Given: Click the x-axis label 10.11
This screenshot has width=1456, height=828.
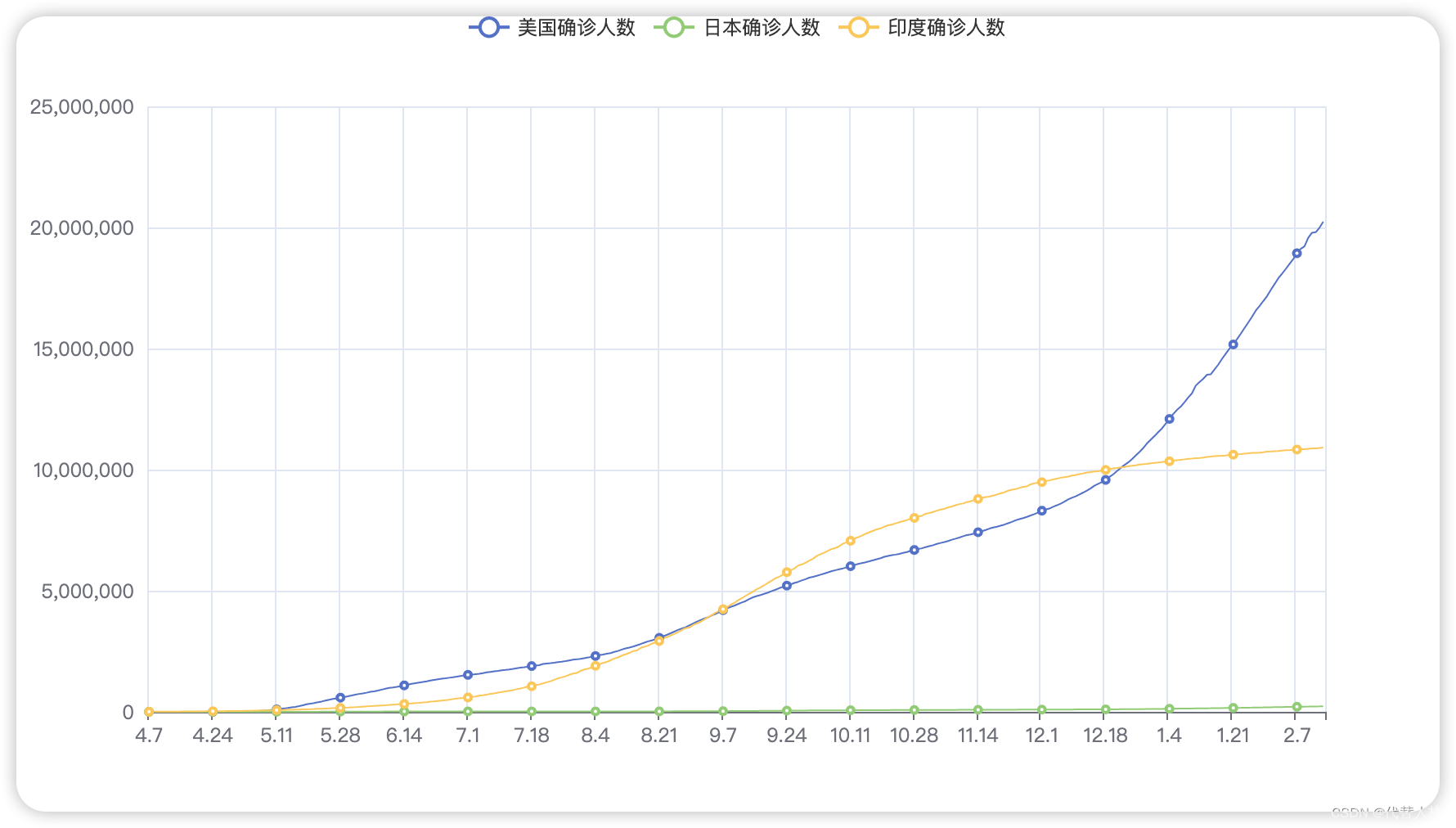Looking at the screenshot, I should pyautogui.click(x=850, y=736).
